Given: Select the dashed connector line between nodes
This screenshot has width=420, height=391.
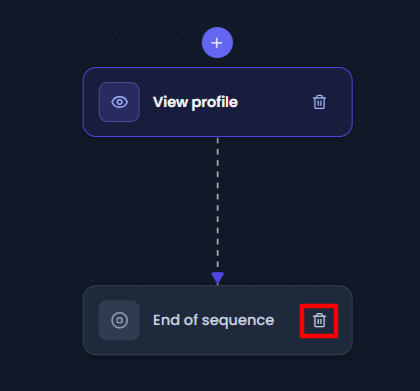Looking at the screenshot, I should [x=218, y=204].
